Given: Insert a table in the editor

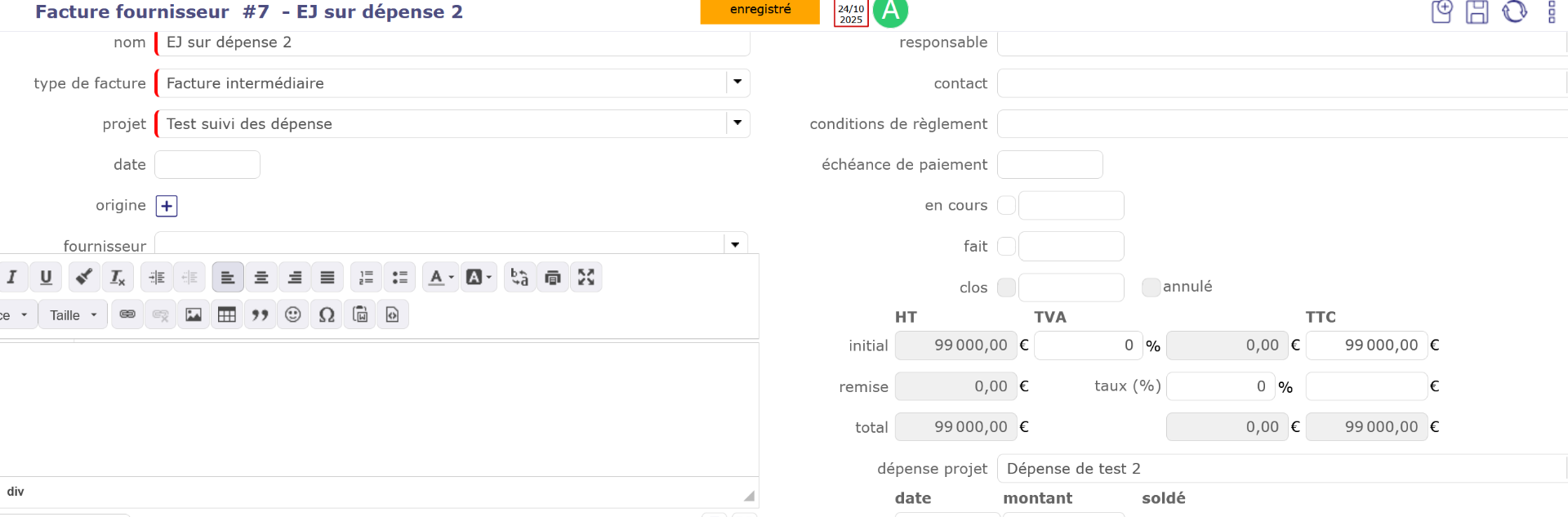Looking at the screenshot, I should coord(227,315).
